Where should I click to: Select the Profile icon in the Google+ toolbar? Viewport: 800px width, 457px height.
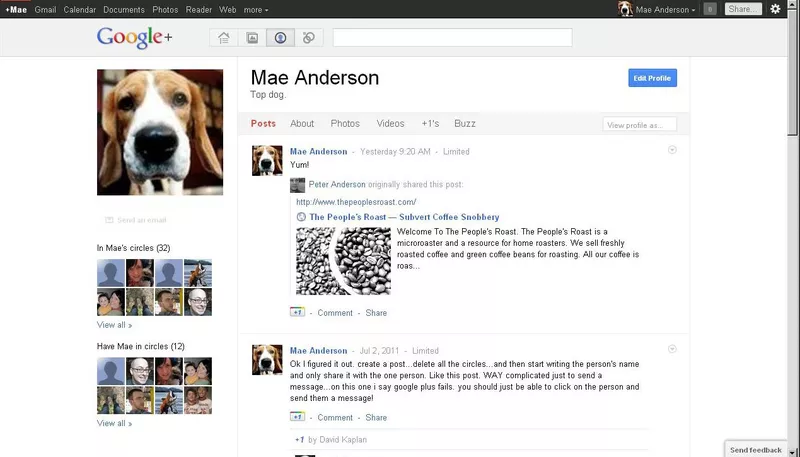tap(280, 38)
